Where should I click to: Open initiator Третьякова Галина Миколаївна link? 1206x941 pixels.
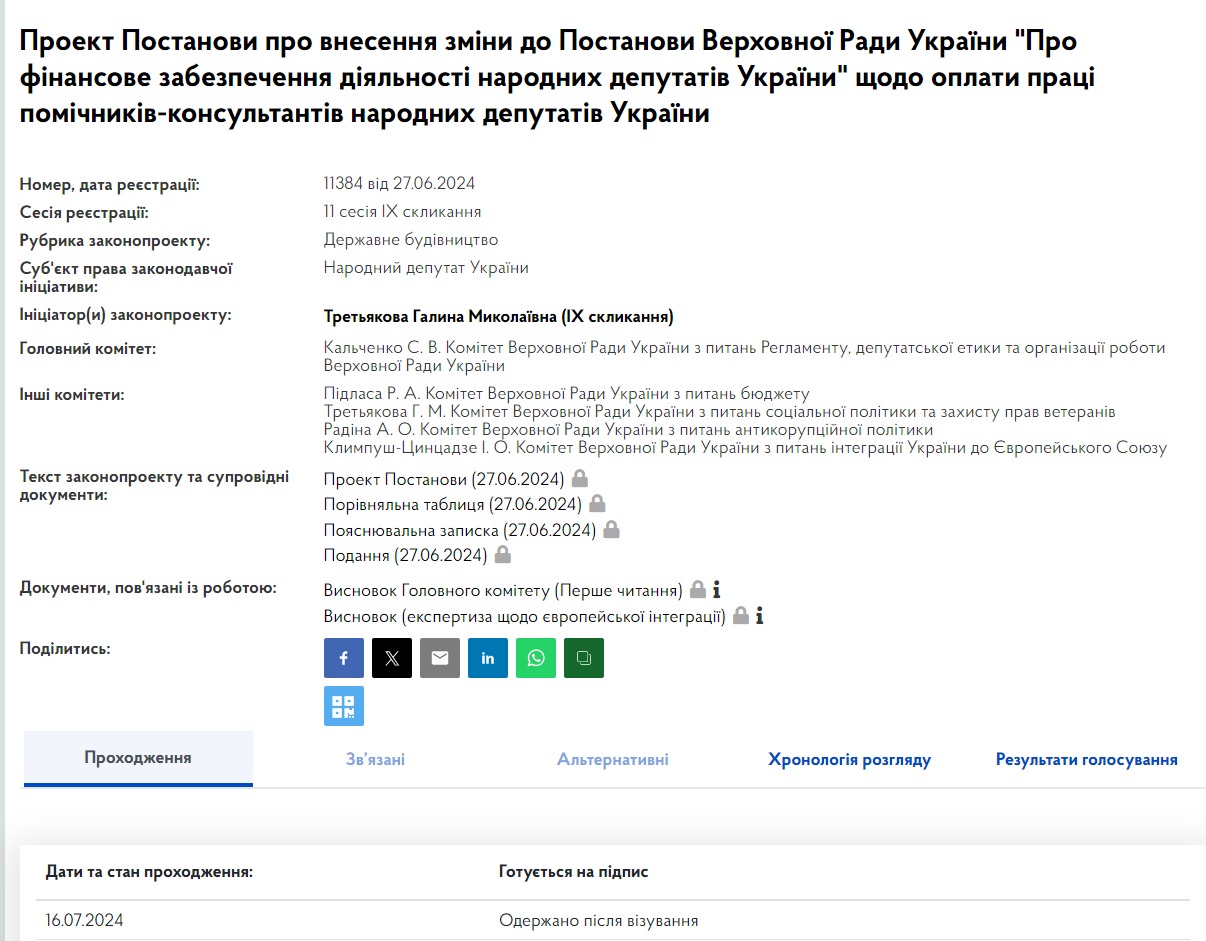[498, 317]
